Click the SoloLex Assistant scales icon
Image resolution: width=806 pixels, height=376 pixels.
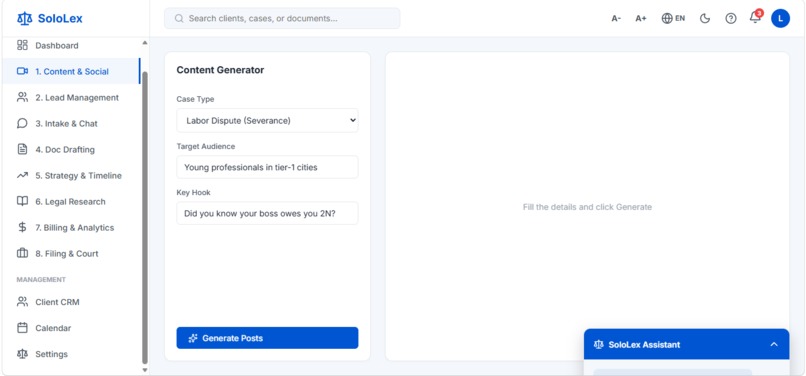(598, 345)
